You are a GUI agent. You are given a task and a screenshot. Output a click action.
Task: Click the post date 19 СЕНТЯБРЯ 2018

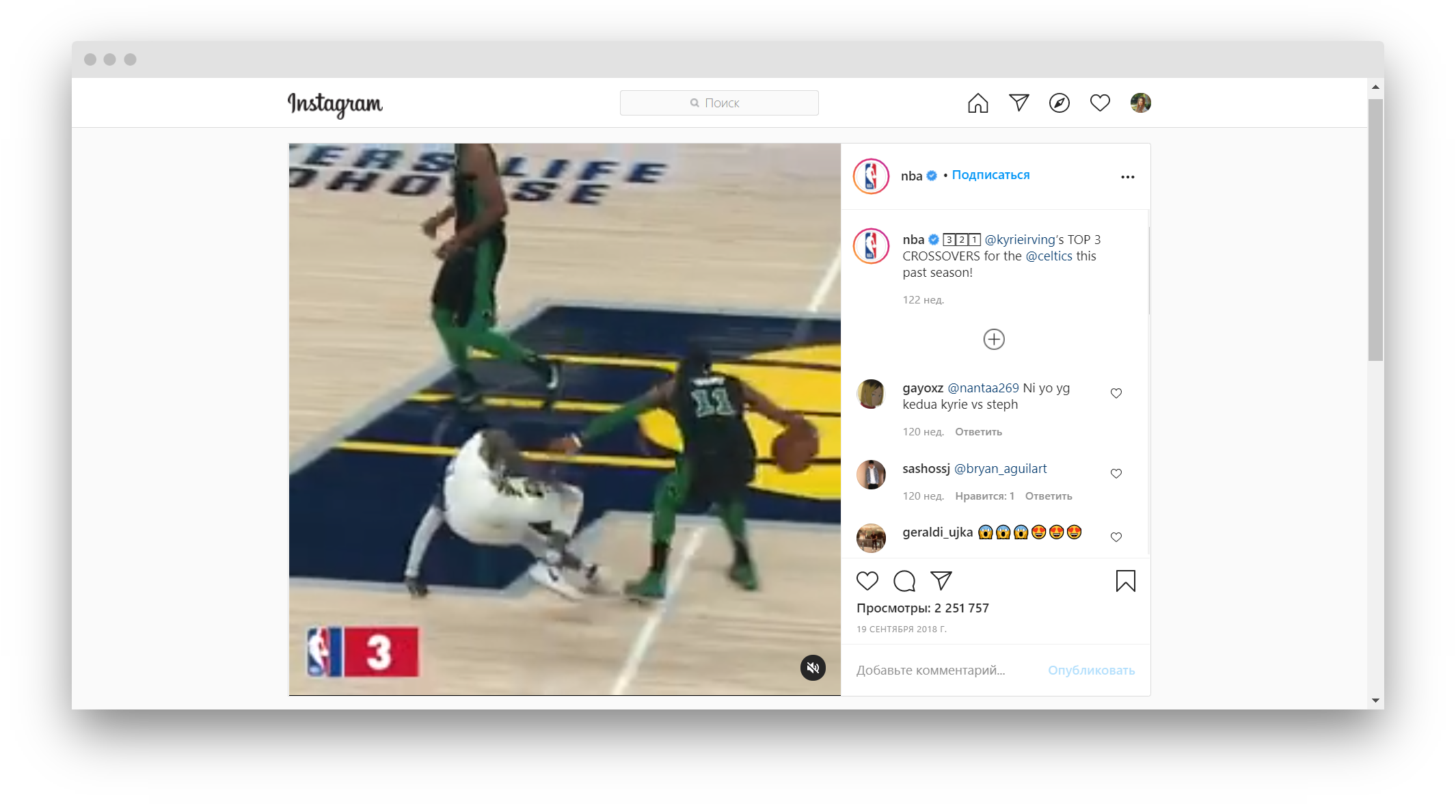(x=901, y=629)
